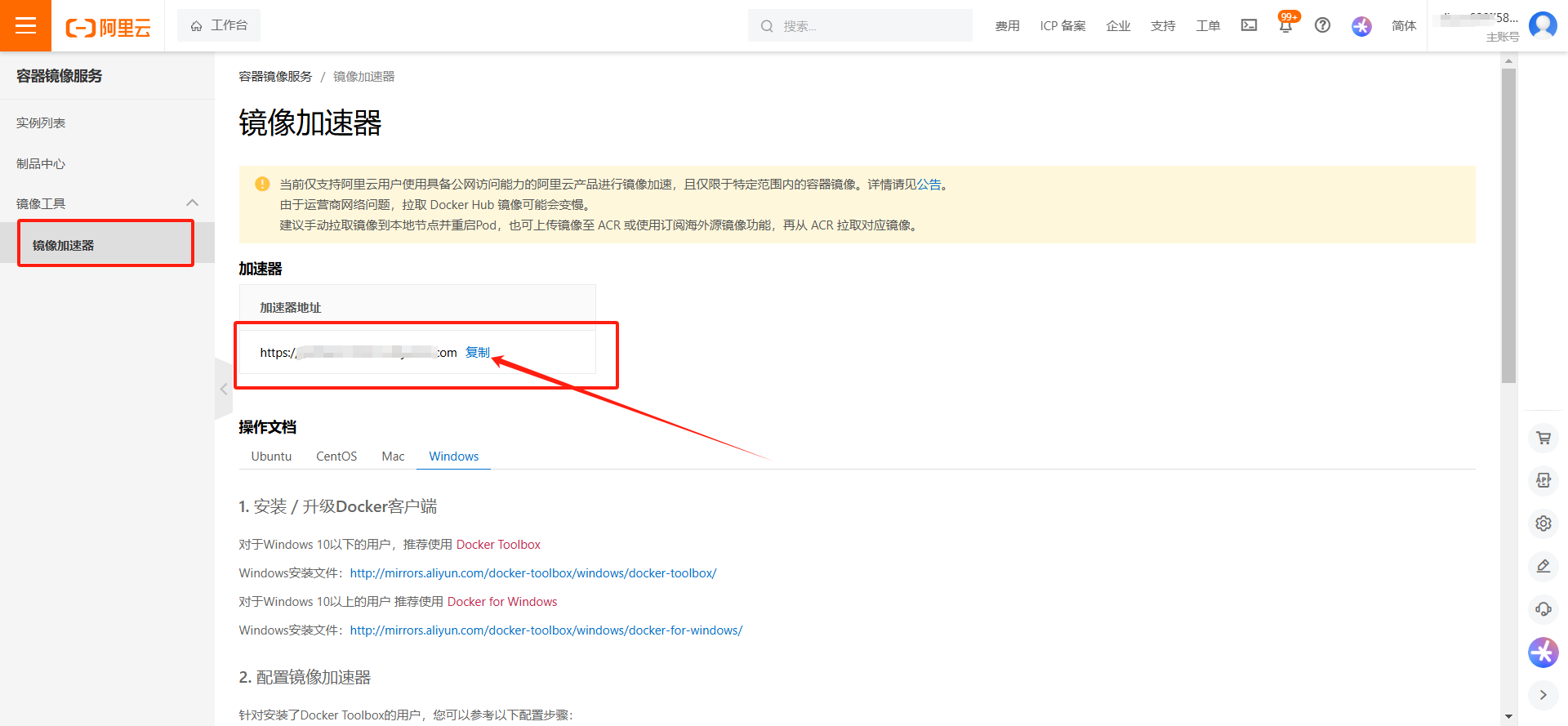
Task: Open the feedback edit icon in the right sidebar
Action: pyautogui.click(x=1543, y=566)
